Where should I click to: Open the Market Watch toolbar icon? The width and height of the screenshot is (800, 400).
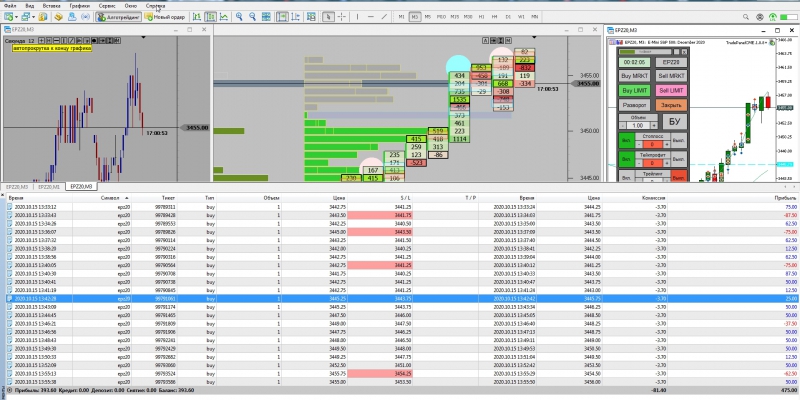click(43, 17)
